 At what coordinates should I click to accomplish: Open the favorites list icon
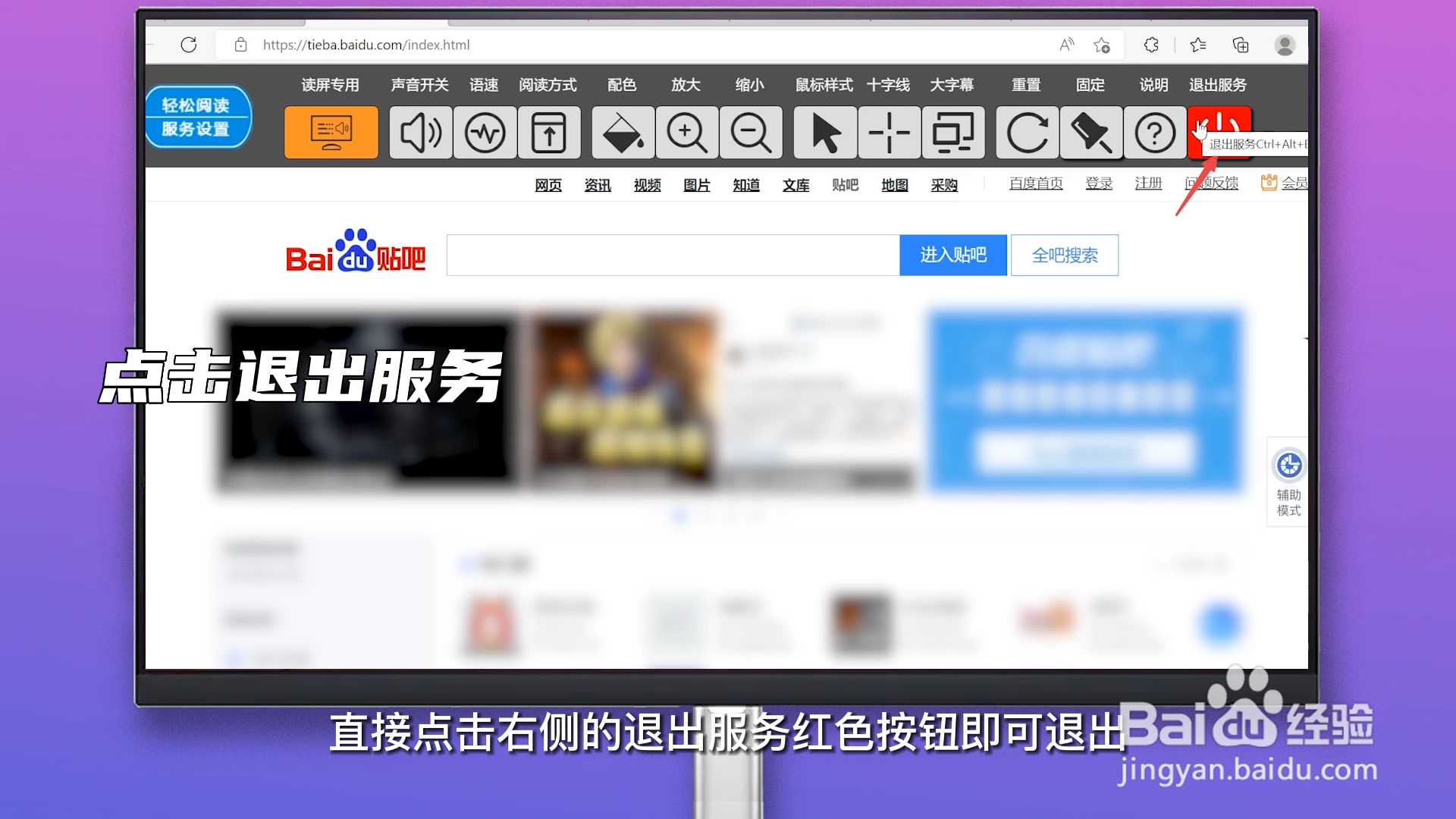[1198, 45]
